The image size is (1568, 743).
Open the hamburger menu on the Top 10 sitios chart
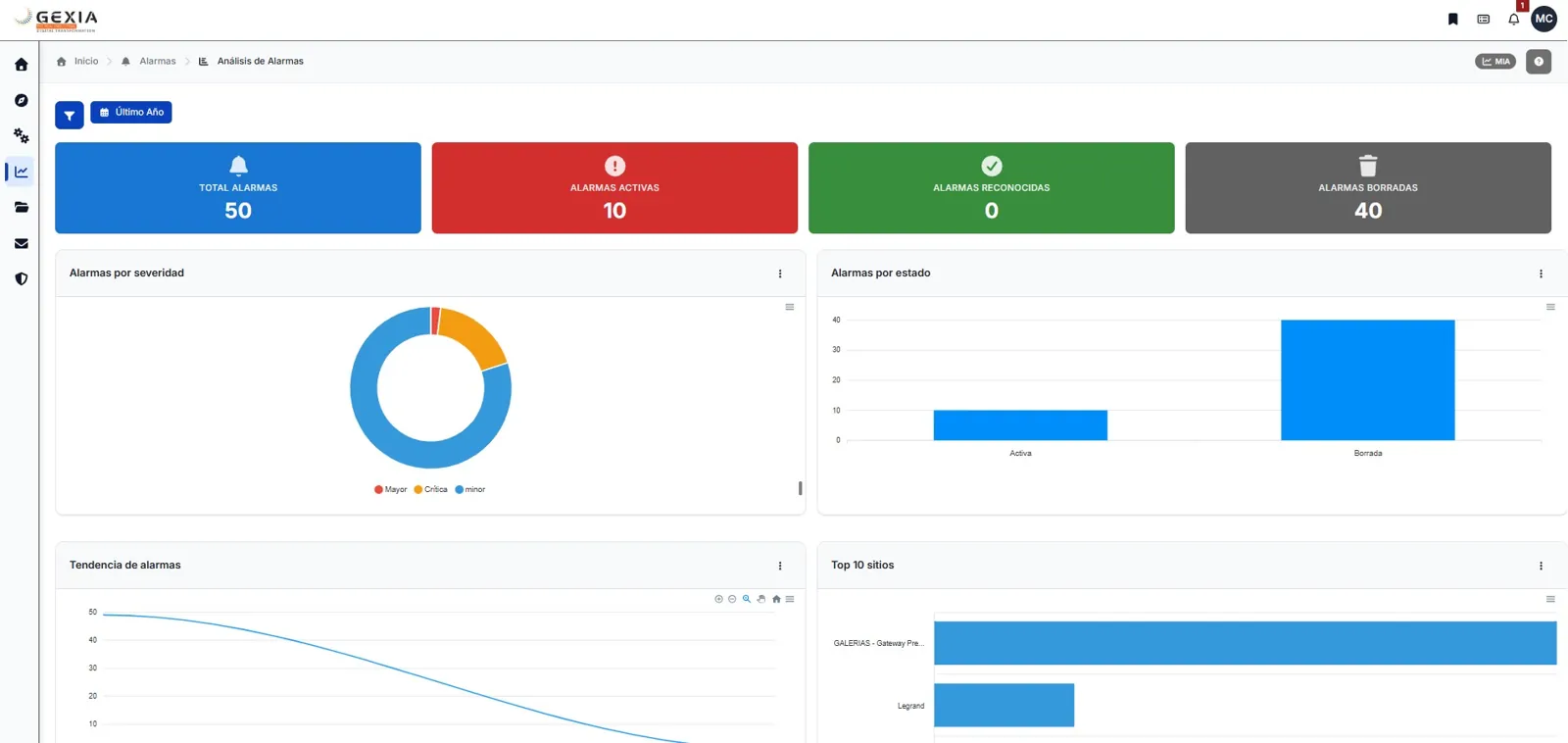pyautogui.click(x=1550, y=599)
